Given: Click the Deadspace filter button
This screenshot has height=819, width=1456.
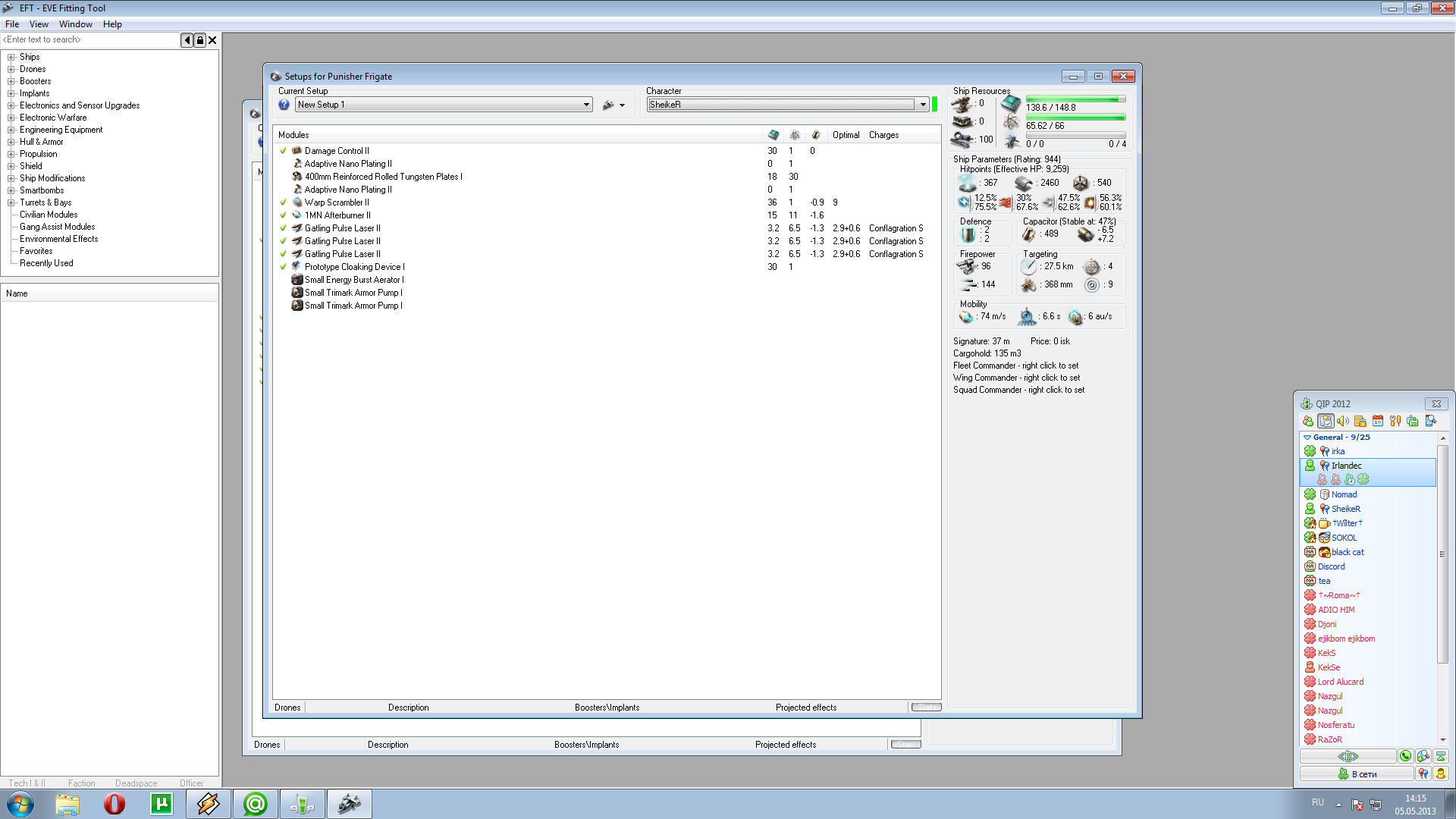Looking at the screenshot, I should pos(136,783).
